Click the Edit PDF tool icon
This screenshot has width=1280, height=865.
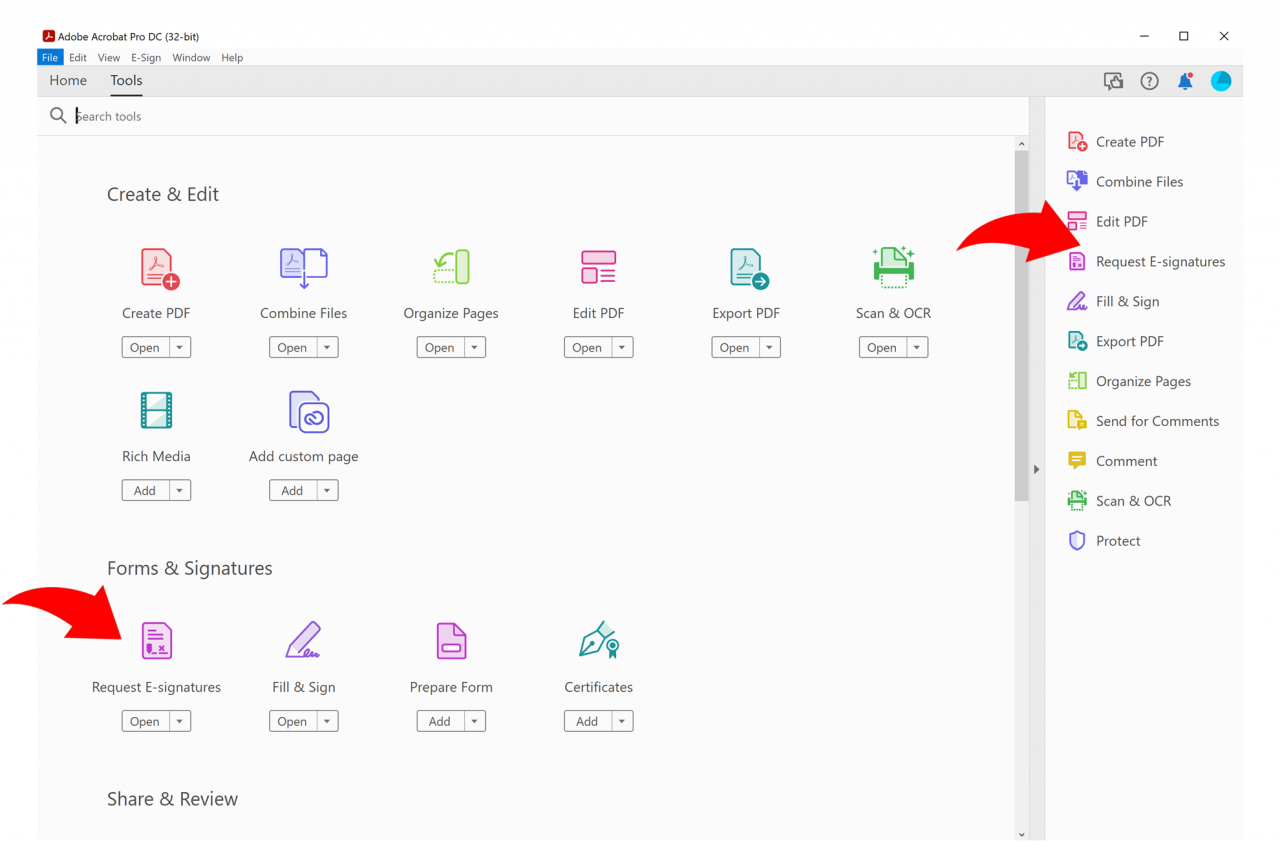pyautogui.click(x=598, y=267)
